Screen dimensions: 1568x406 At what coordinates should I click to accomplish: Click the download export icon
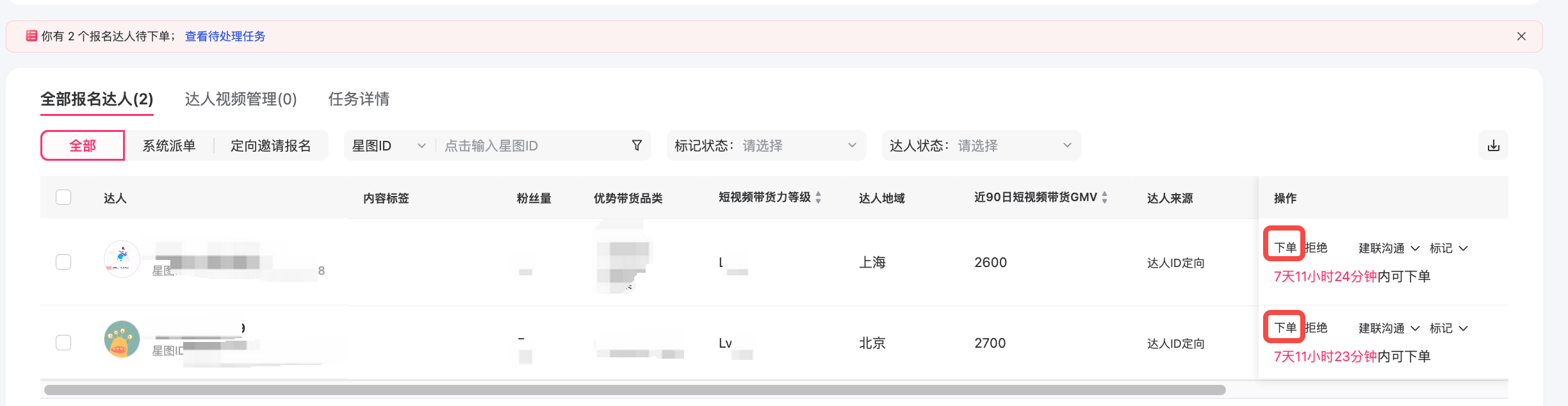(1493, 145)
